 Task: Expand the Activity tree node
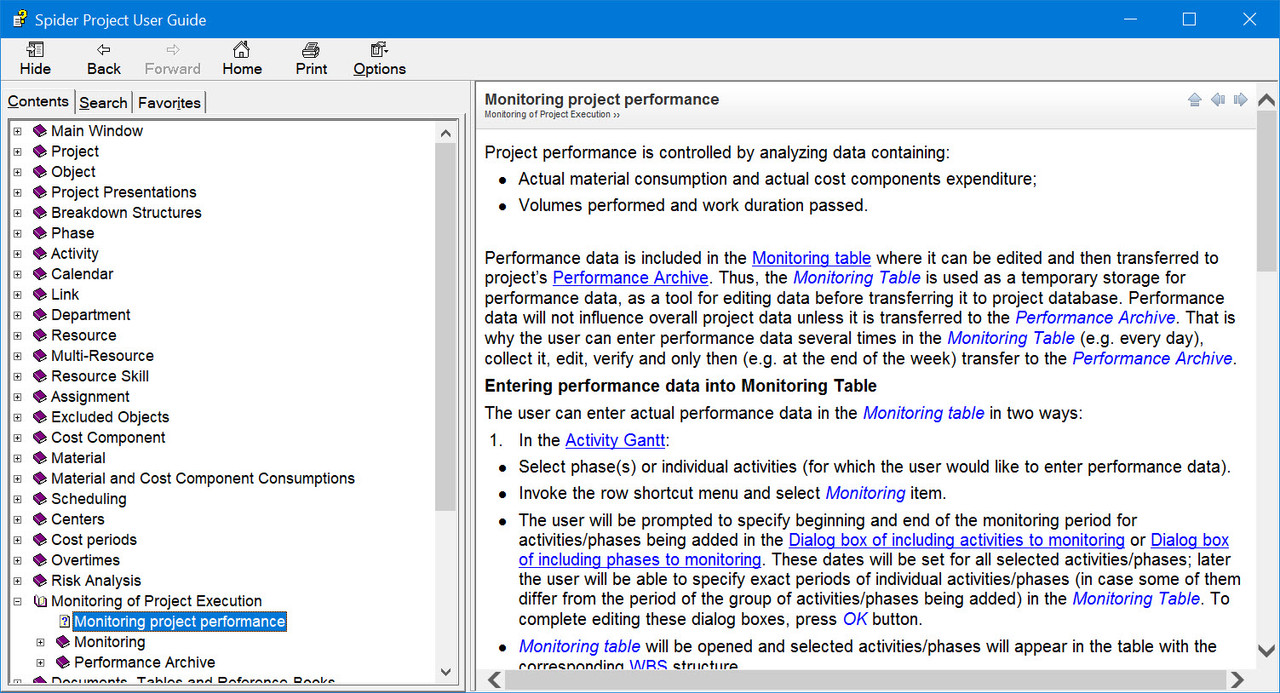17,254
